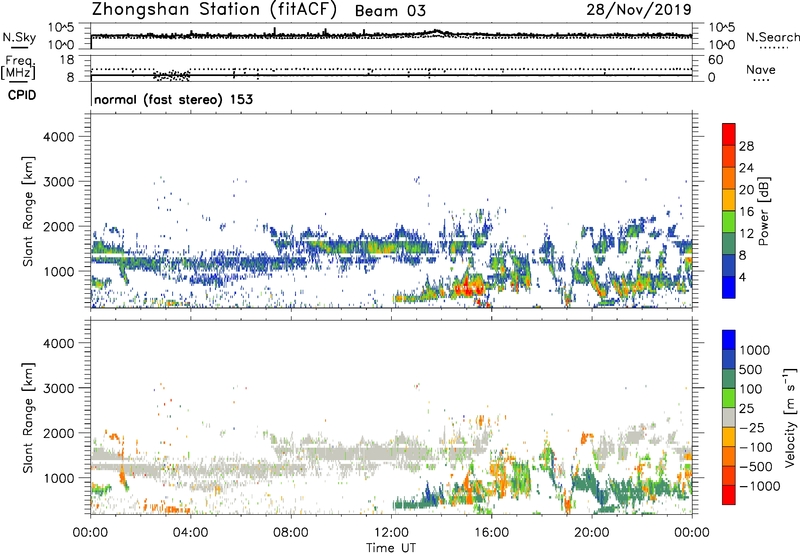Viewport: 800px width, 554px height.
Task: Click the noisy frequency dots near 03:00
Action: click(172, 75)
